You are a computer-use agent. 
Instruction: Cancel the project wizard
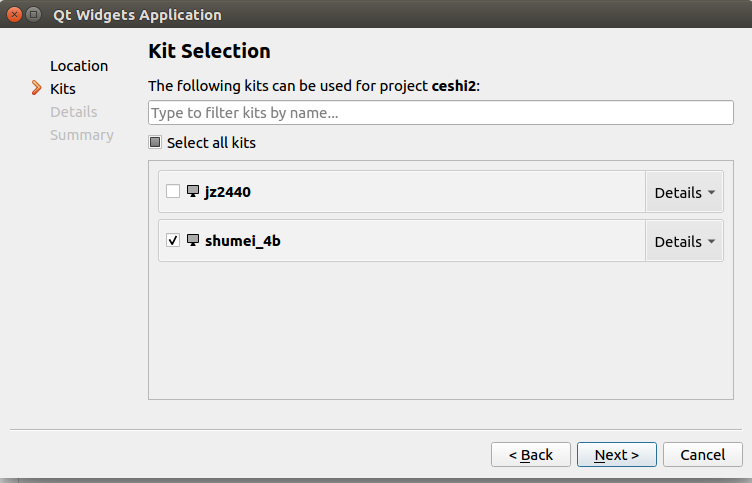[702, 455]
